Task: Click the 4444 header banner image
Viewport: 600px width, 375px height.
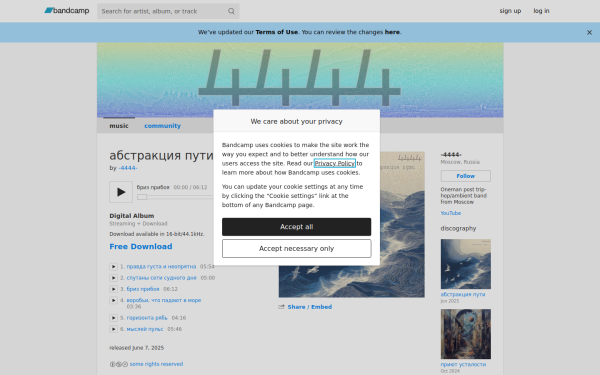Action: pyautogui.click(x=300, y=80)
